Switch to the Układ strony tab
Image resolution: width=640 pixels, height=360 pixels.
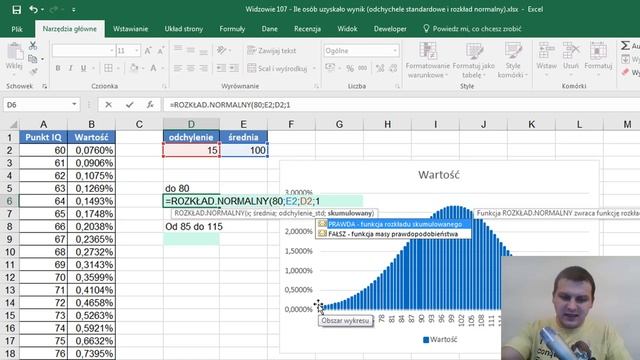pyautogui.click(x=184, y=29)
